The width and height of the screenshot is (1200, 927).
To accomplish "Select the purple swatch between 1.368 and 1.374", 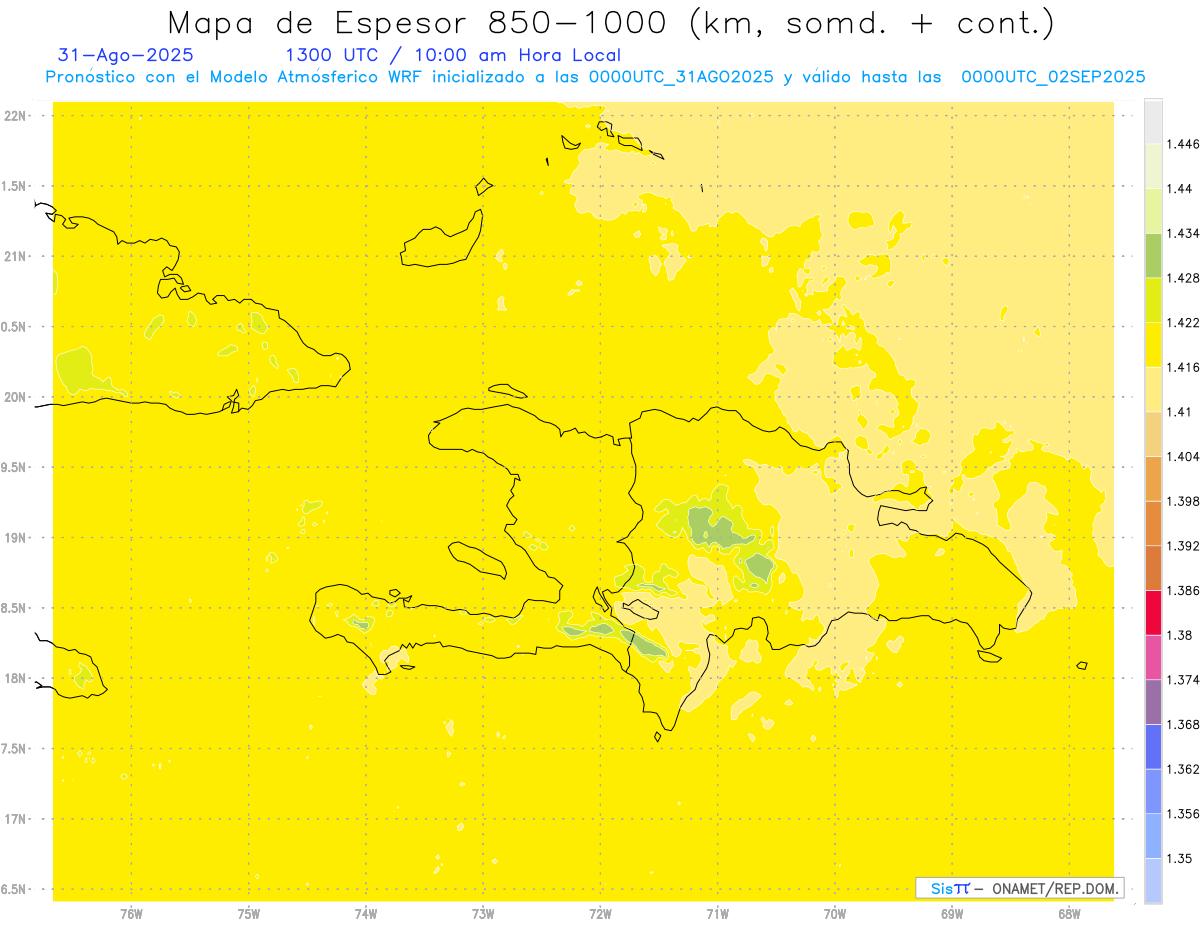I will tap(1153, 701).
